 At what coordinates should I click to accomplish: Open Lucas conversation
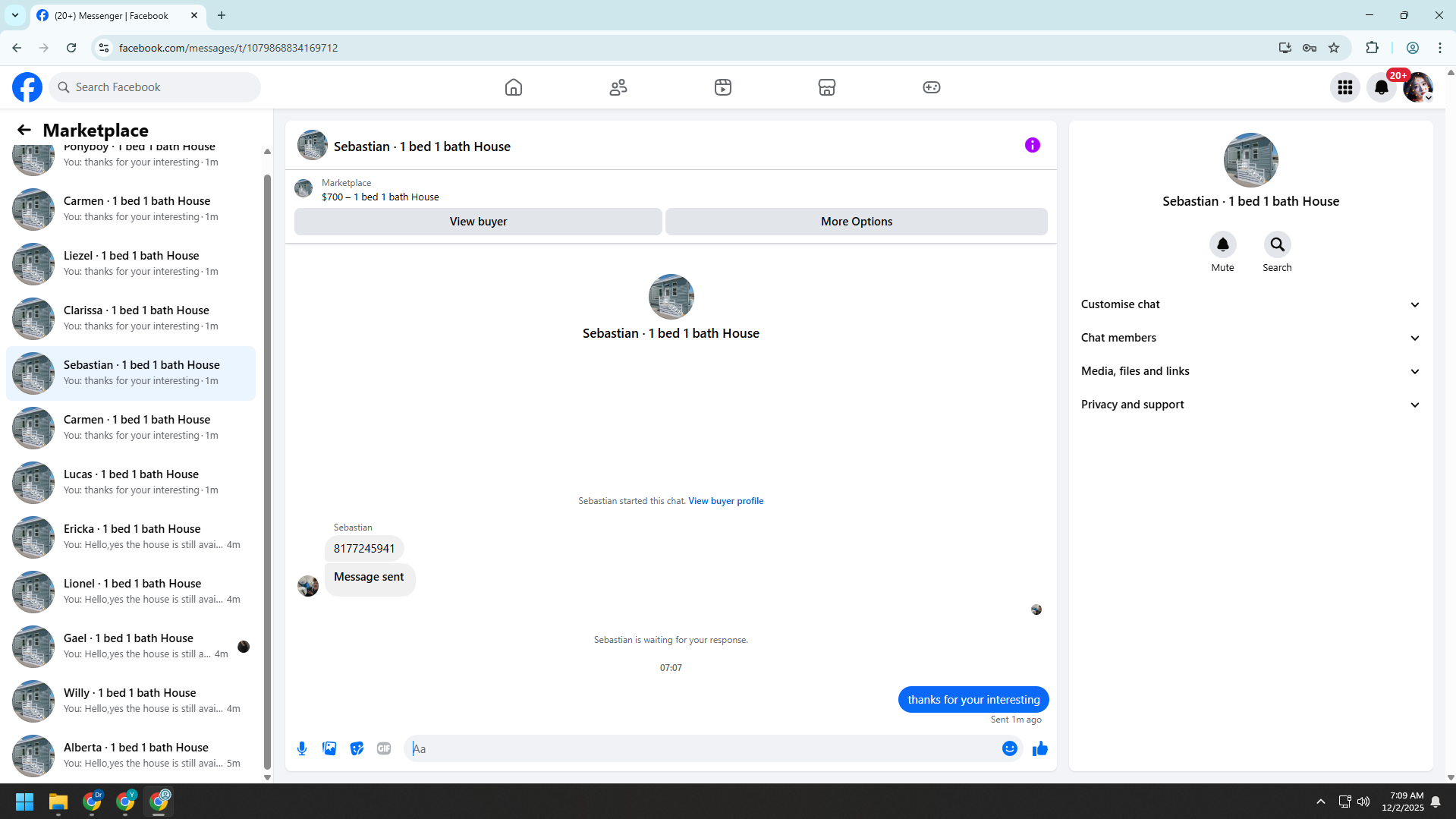[x=131, y=482]
